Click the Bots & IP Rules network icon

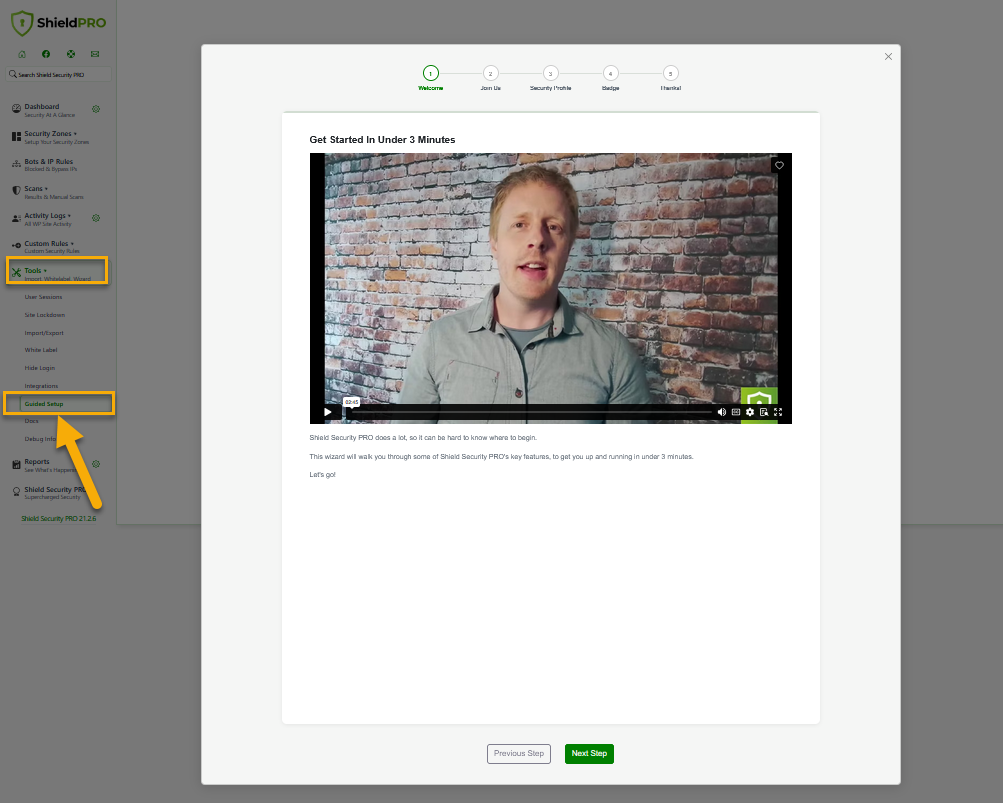17,164
